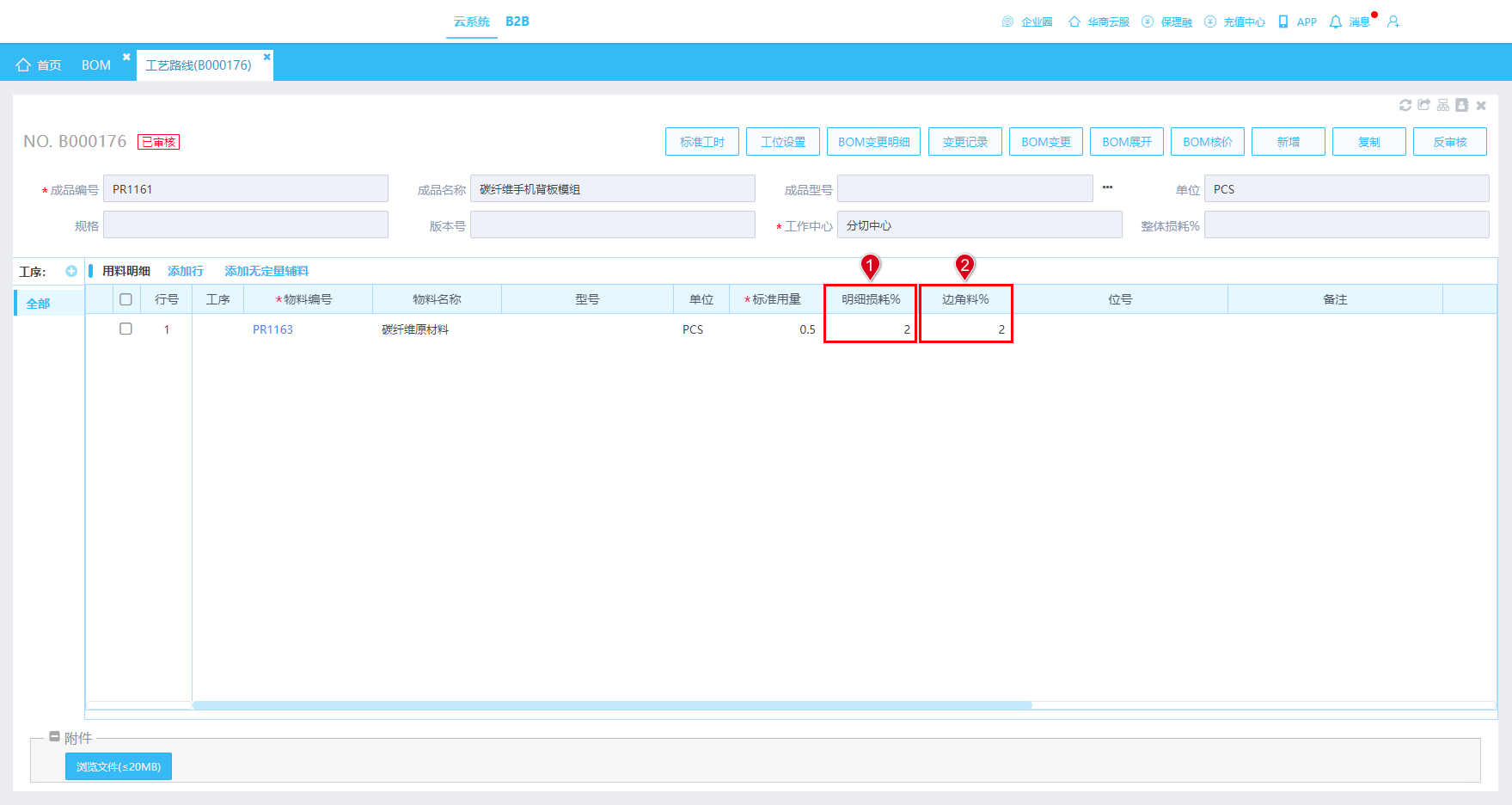Click the BOM变更 button
The image size is (1512, 805).
1046,142
